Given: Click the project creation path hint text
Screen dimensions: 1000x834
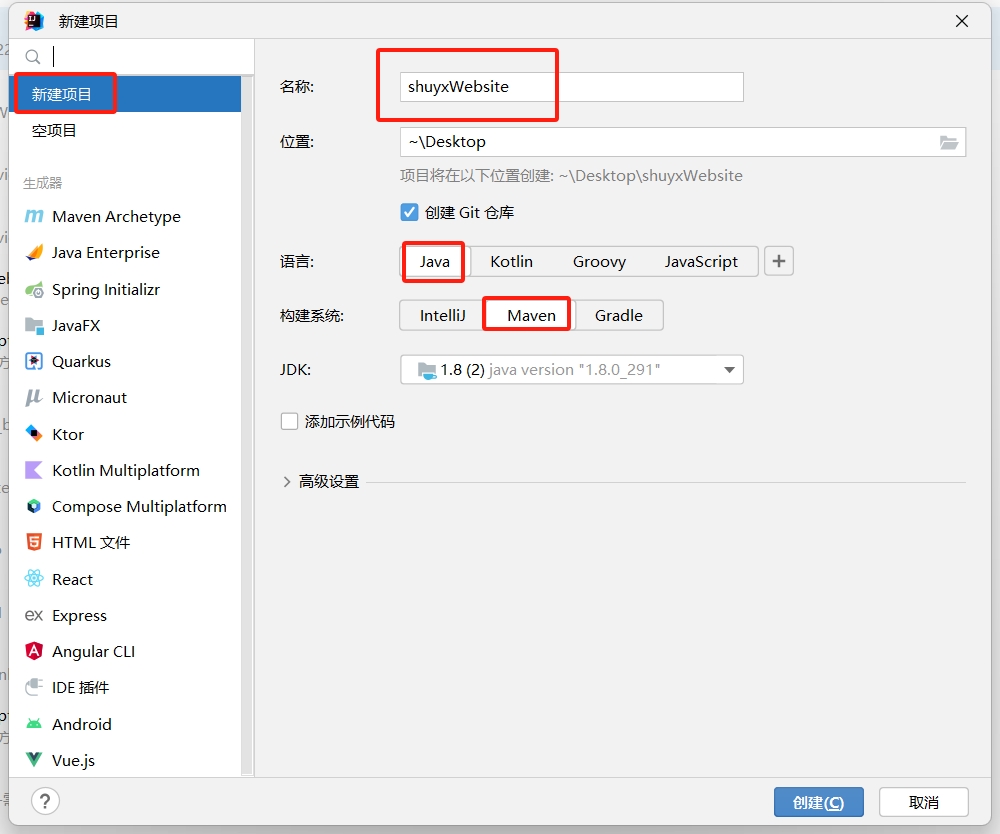Looking at the screenshot, I should tap(571, 176).
